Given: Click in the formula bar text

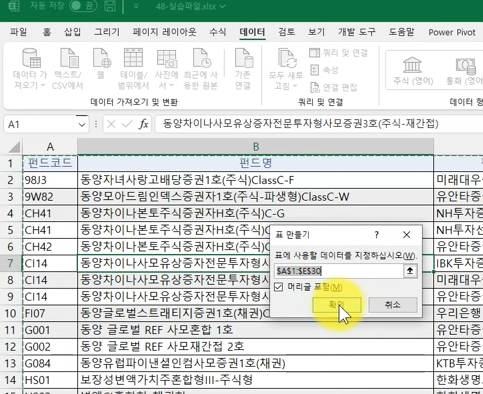Looking at the screenshot, I should tap(300, 124).
